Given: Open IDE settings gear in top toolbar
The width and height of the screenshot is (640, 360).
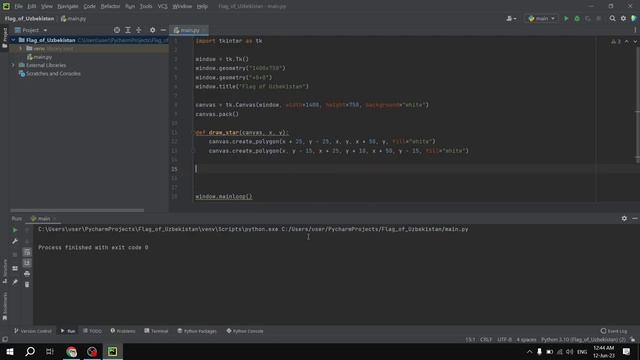Looking at the screenshot, I should pyautogui.click(x=623, y=19).
